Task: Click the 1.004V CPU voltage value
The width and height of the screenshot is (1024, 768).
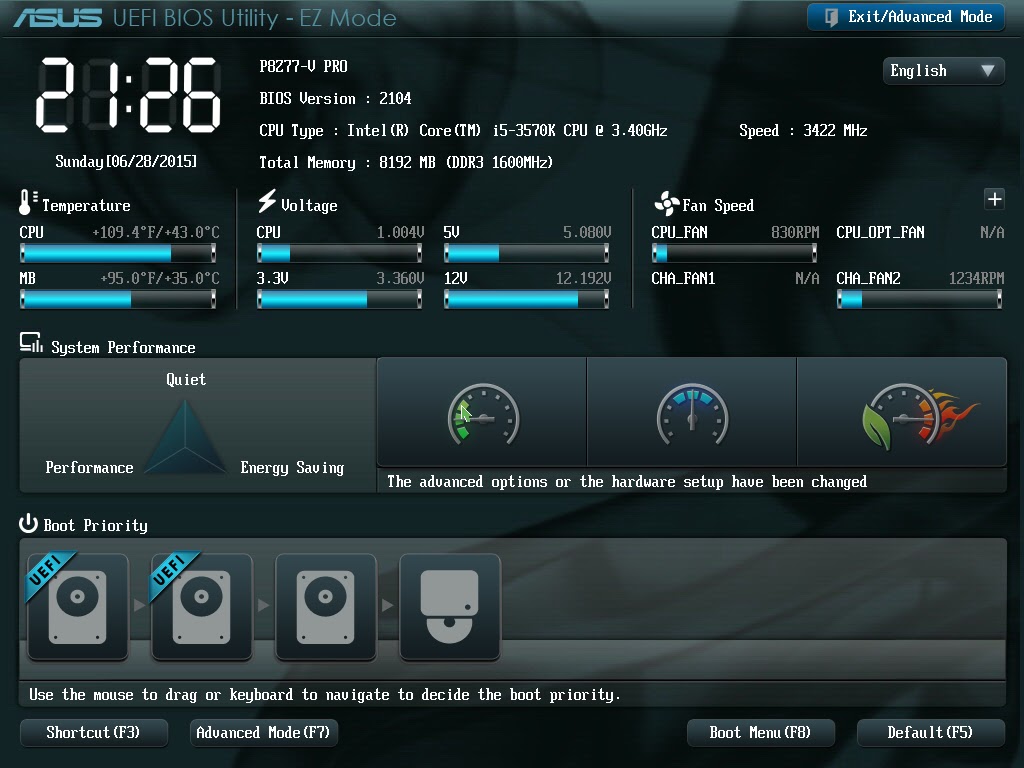Action: pos(400,232)
